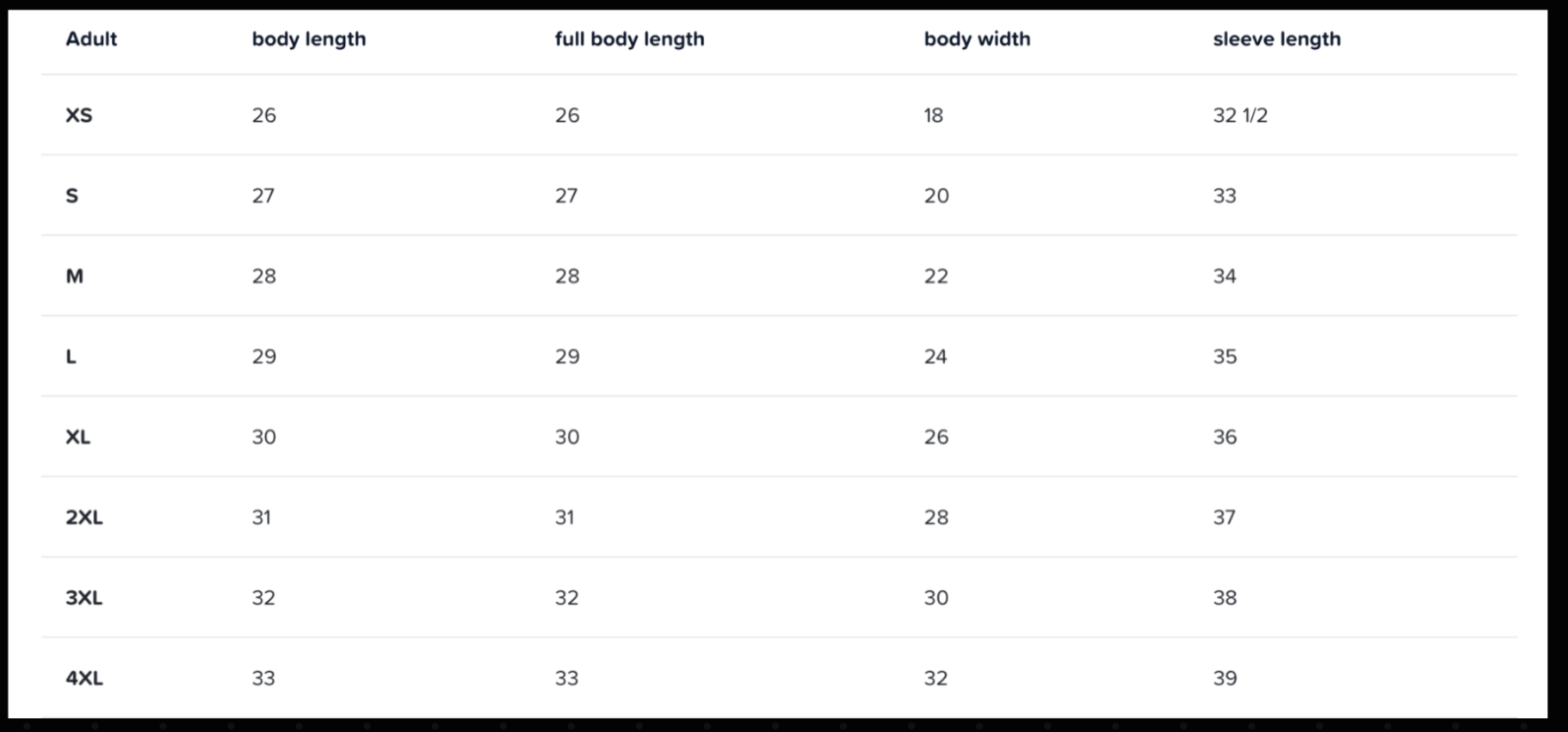Click the S body width value 20

coord(936,195)
